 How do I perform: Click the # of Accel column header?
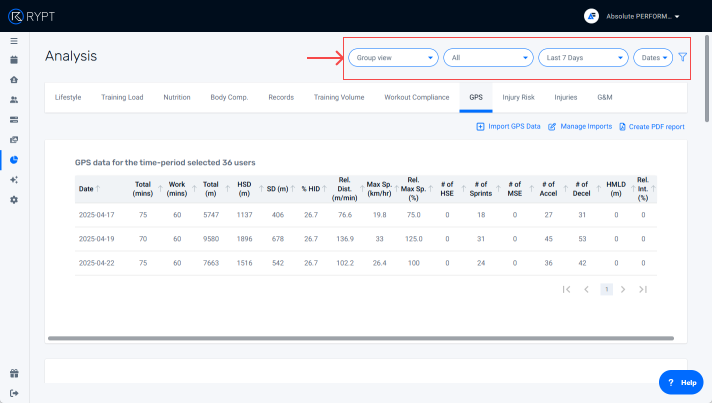548,189
